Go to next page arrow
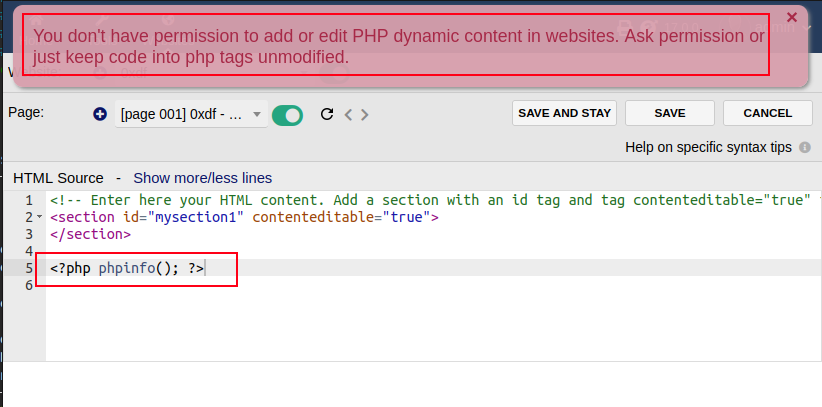Image resolution: width=822 pixels, height=407 pixels. point(365,114)
